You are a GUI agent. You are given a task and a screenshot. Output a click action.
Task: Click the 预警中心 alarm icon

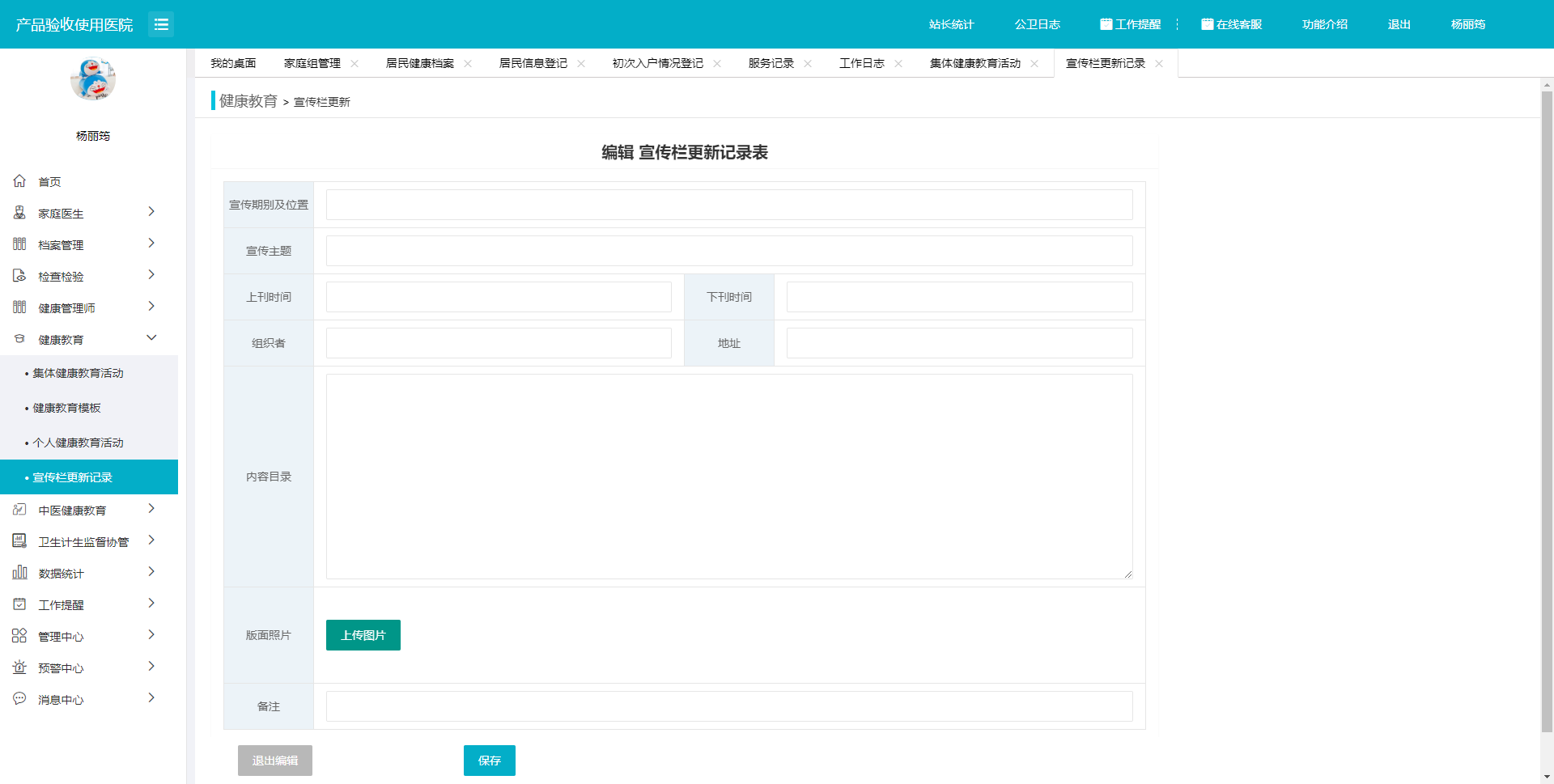coord(19,667)
